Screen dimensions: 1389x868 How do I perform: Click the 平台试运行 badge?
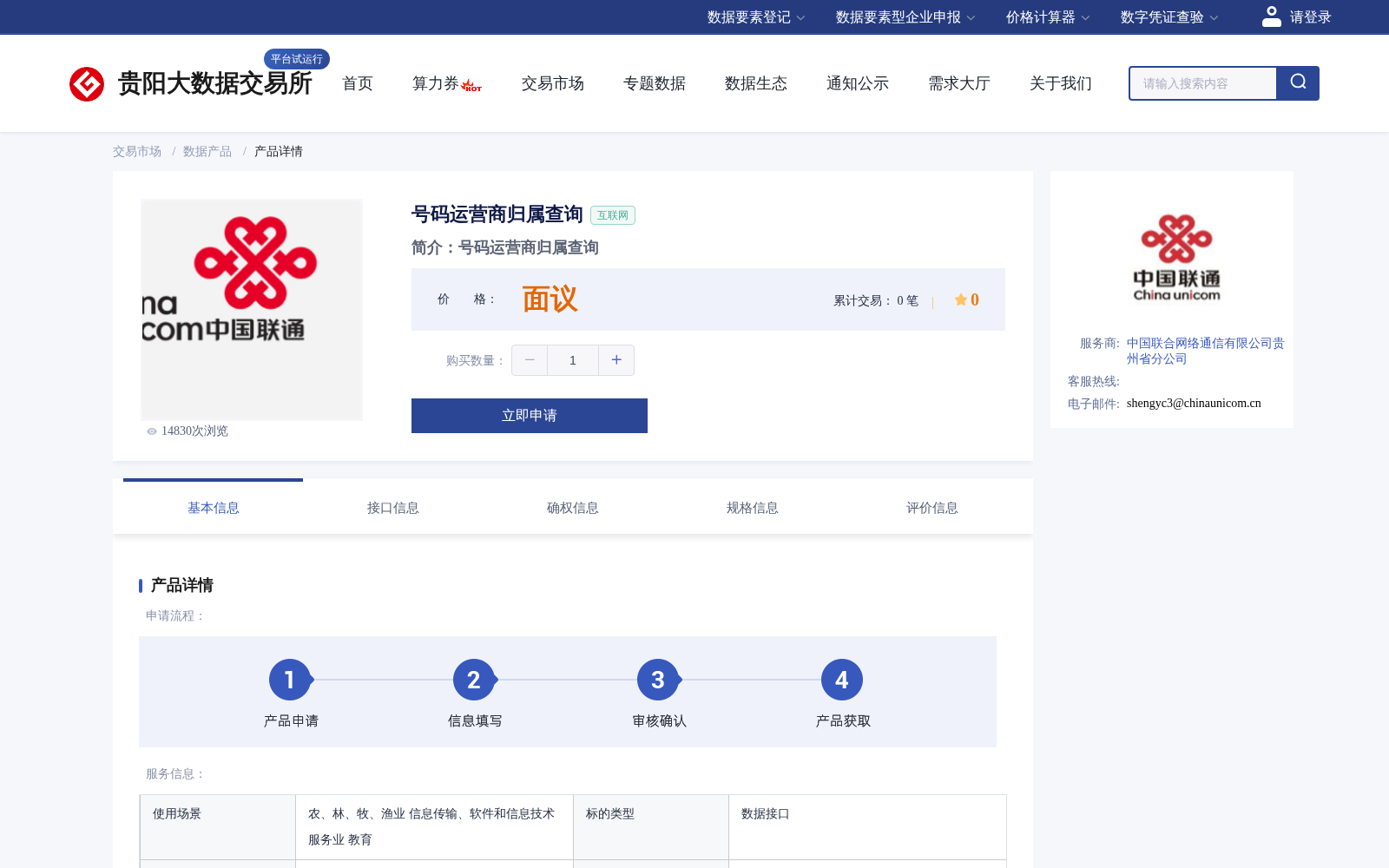297,59
